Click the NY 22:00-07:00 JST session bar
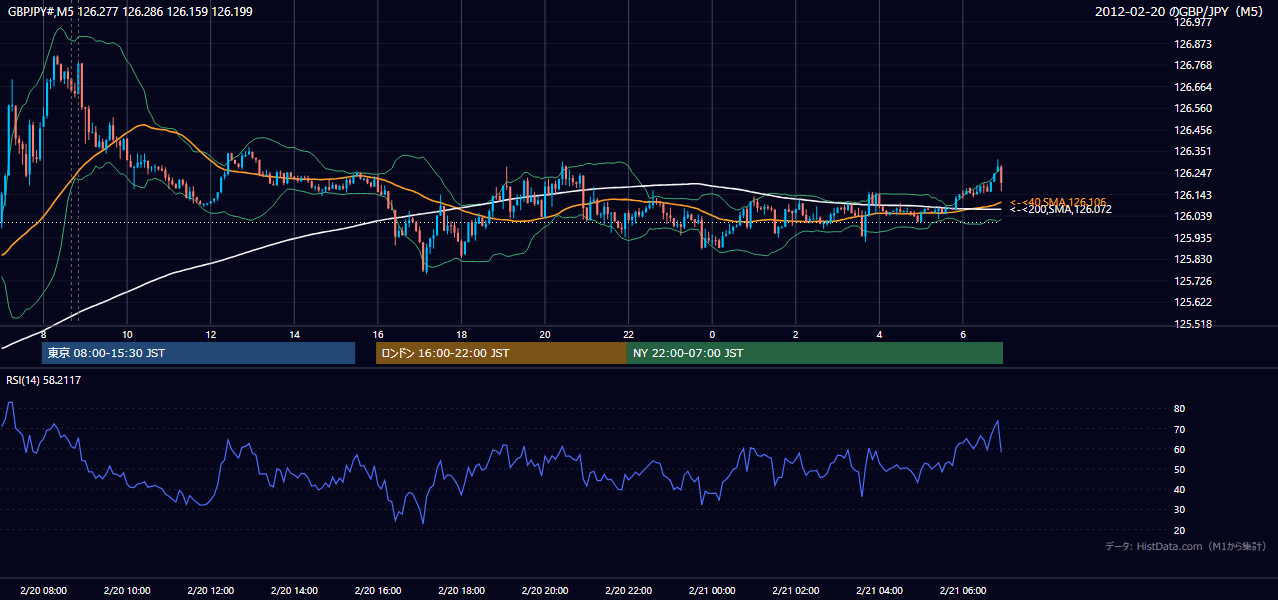Screen dimensions: 1278x600 815,353
